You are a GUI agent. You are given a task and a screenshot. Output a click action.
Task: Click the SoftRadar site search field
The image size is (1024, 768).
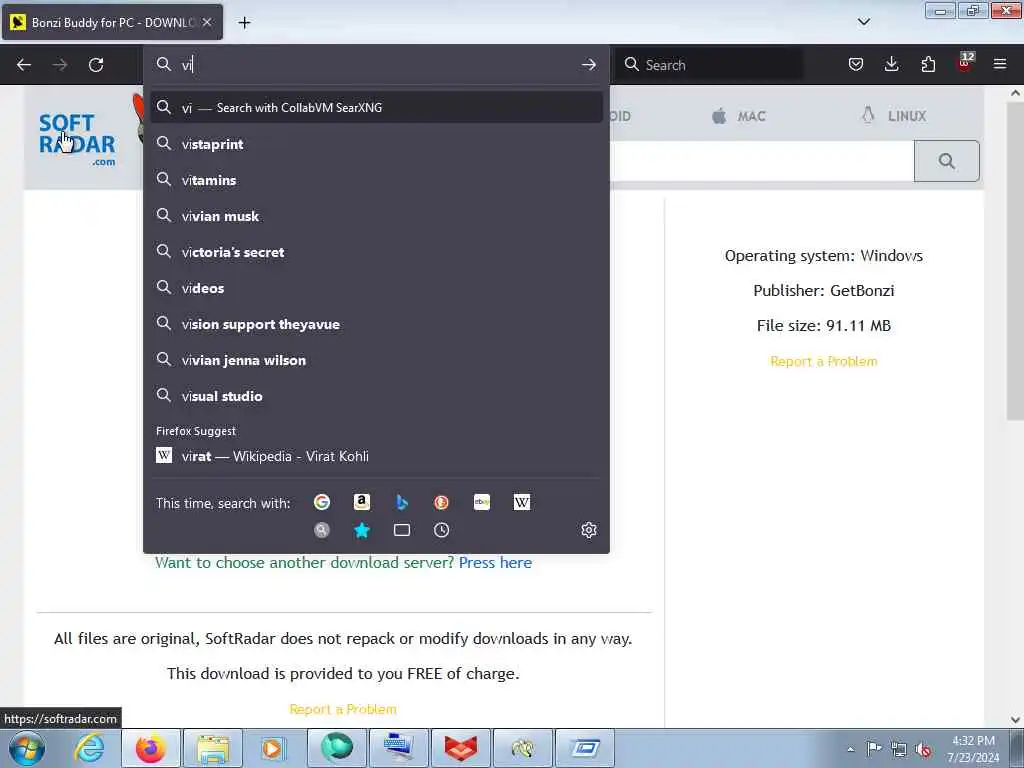pos(761,161)
